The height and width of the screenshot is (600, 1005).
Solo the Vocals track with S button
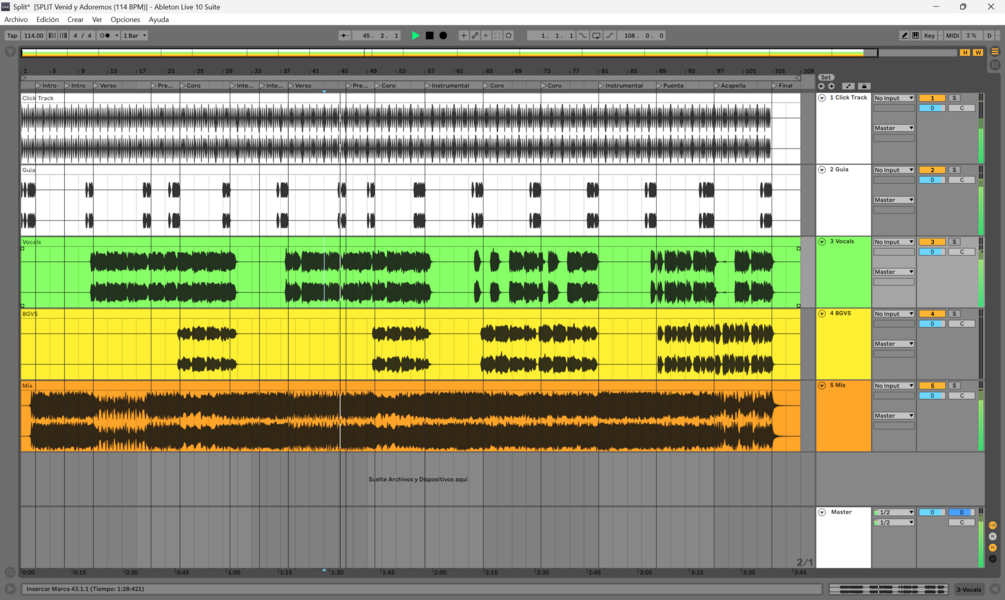tap(954, 242)
